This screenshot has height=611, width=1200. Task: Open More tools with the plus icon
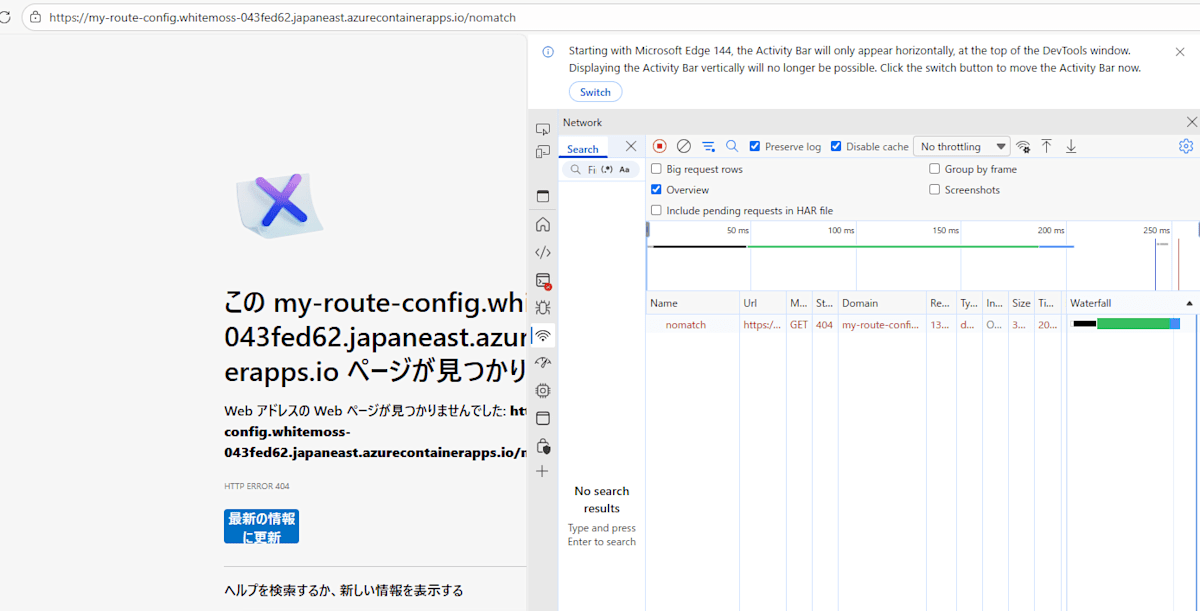click(542, 471)
